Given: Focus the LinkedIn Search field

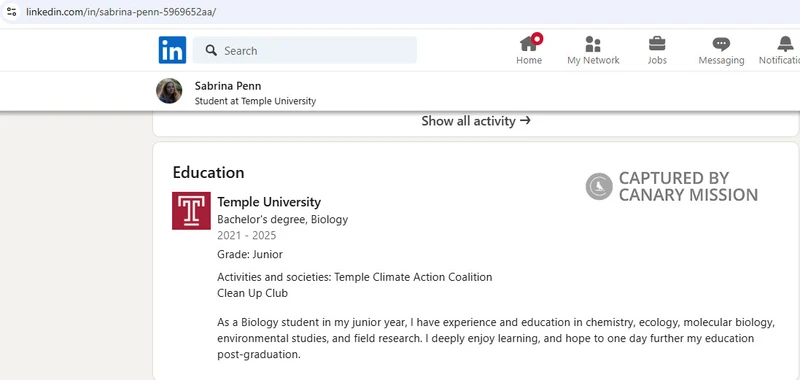Looking at the screenshot, I should pyautogui.click(x=305, y=50).
